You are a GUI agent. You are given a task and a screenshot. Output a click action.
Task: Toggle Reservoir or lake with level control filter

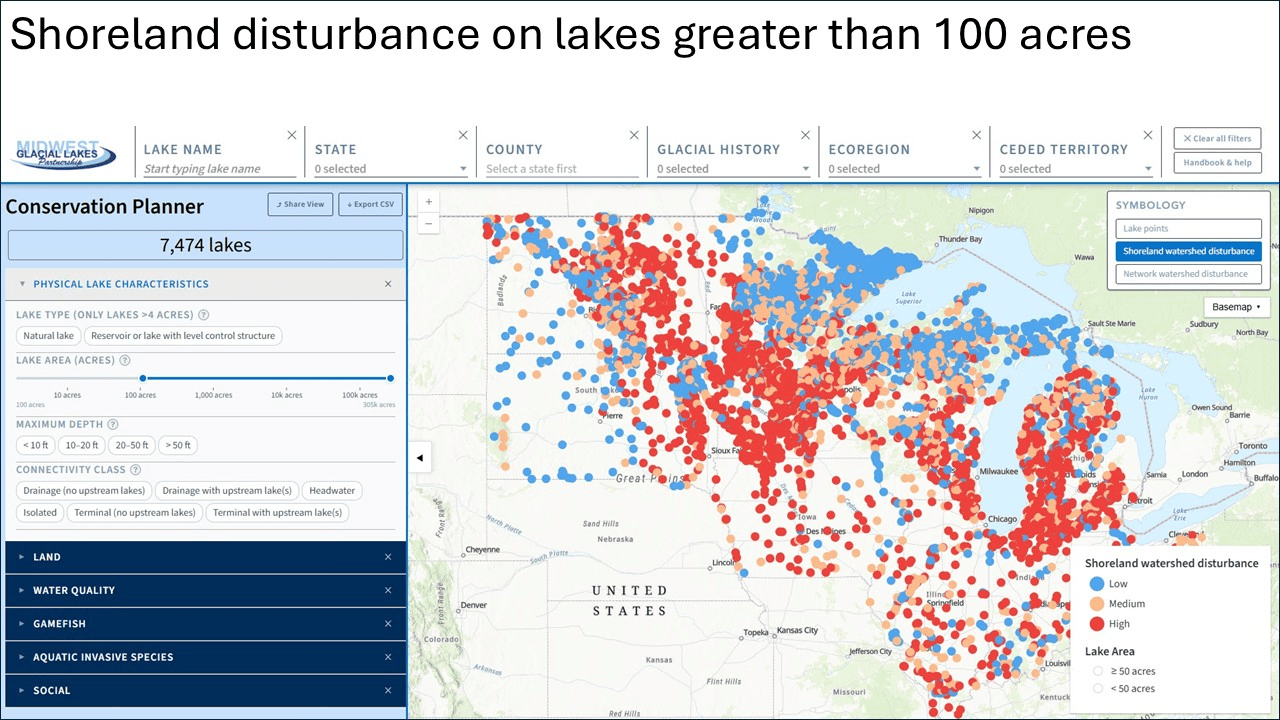tap(183, 336)
